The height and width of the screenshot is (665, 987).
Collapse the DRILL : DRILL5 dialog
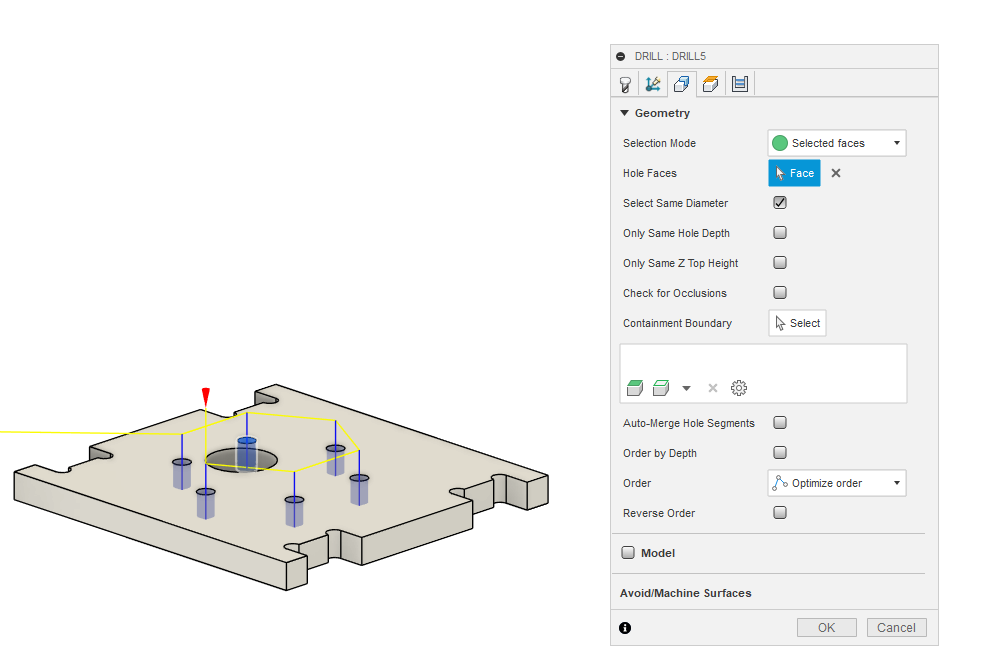(x=621, y=57)
